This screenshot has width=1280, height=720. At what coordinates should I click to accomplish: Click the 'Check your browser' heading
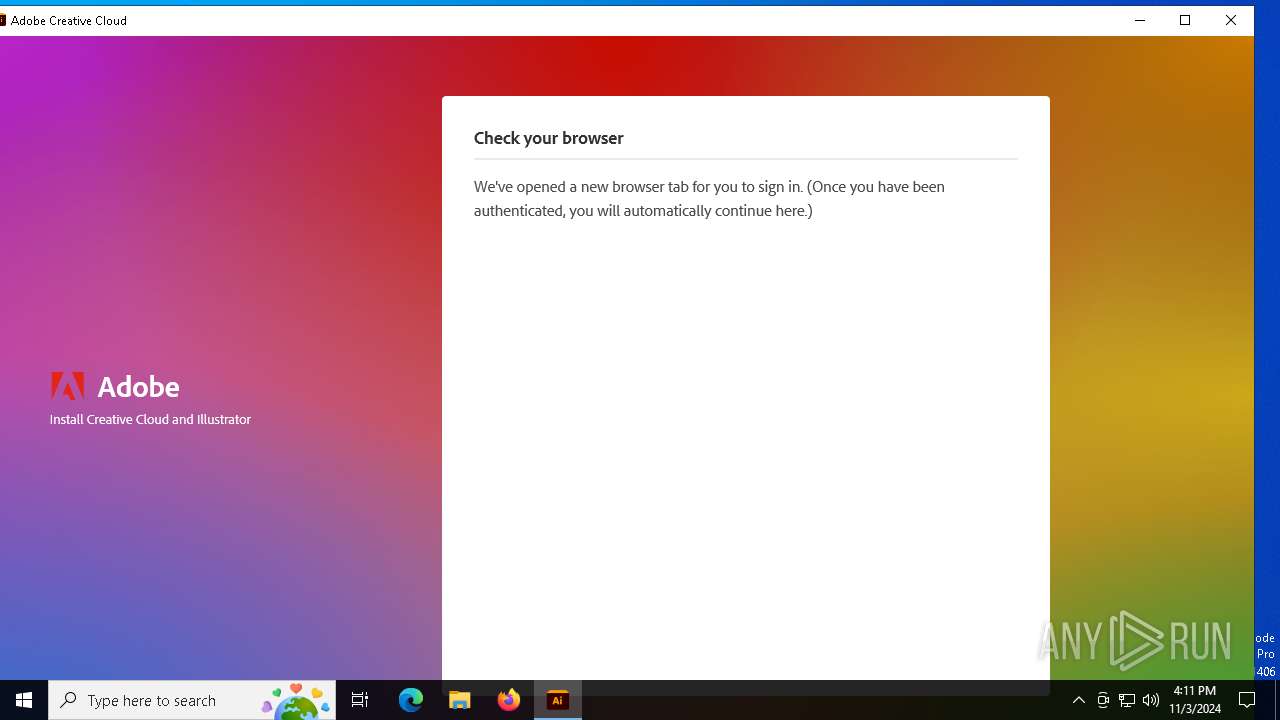point(549,138)
